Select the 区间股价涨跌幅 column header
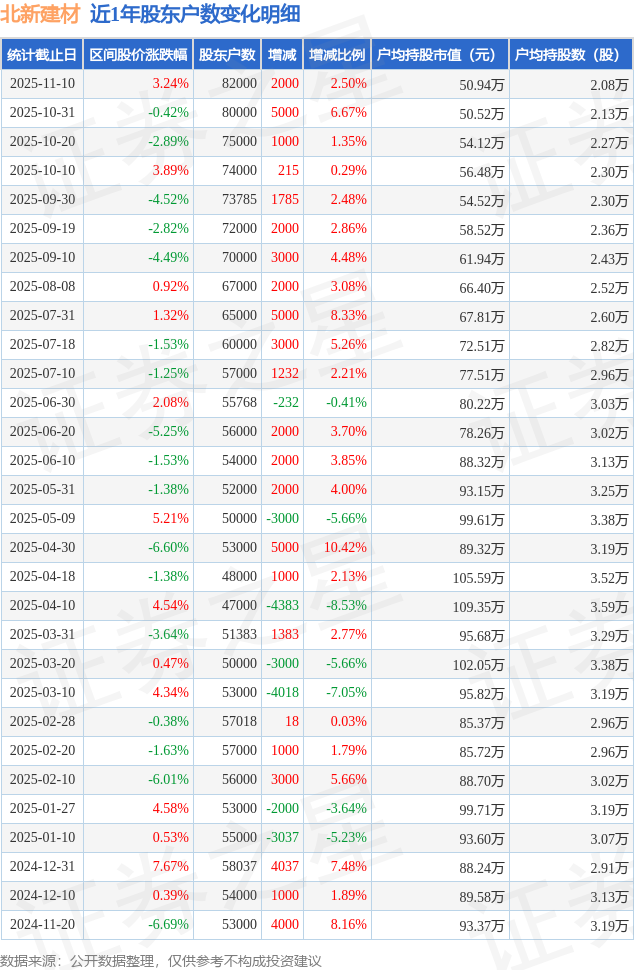 (x=137, y=55)
